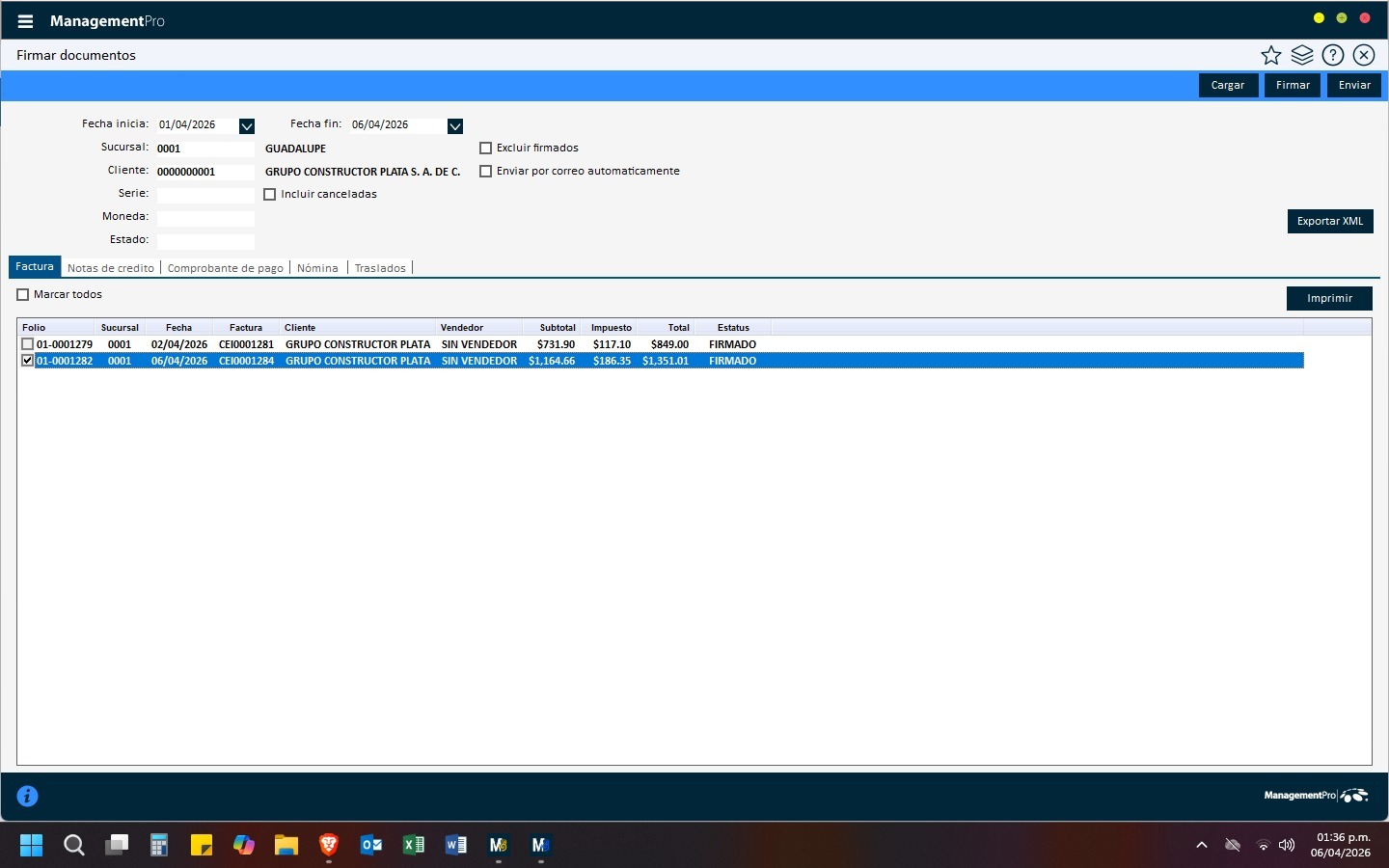The height and width of the screenshot is (868, 1389).
Task: Select the checkbox for folio 01-0001279
Action: coord(28,344)
